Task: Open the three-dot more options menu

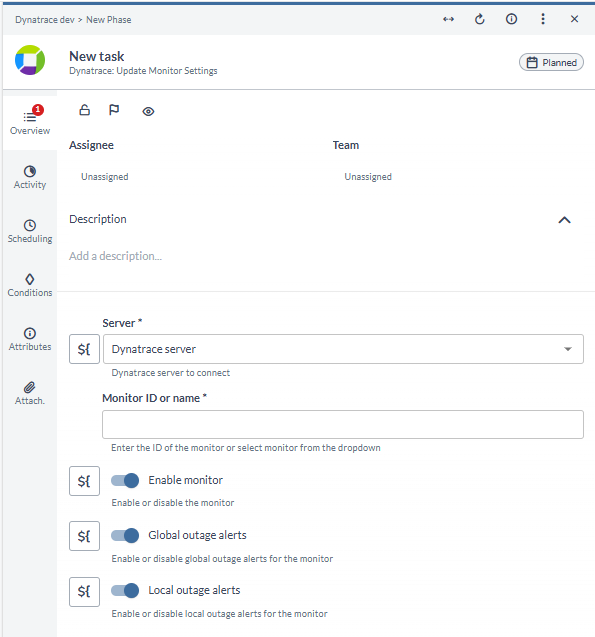Action: coord(543,19)
